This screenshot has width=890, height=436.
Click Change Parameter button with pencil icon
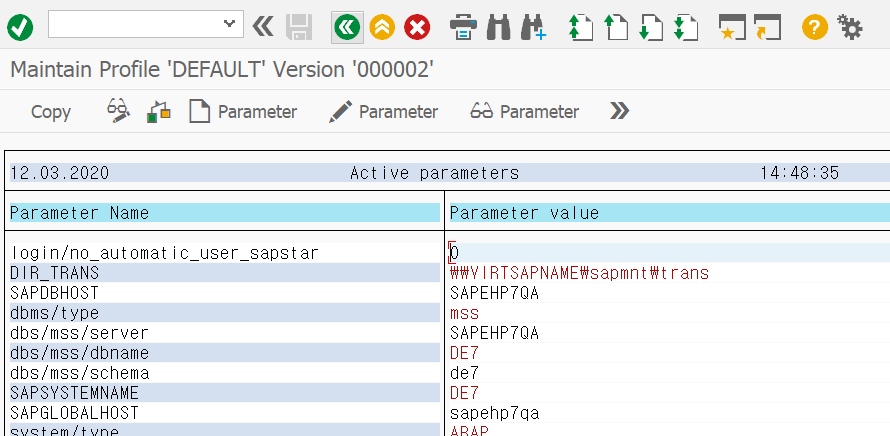384,111
